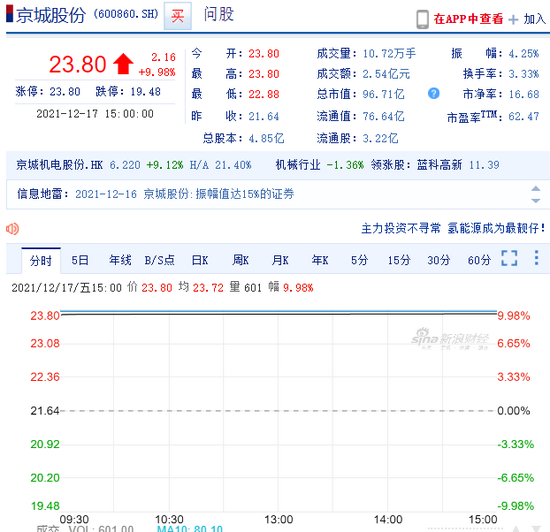Switch to the 周K tab
Viewport: 550px width, 532px height.
[x=240, y=260]
